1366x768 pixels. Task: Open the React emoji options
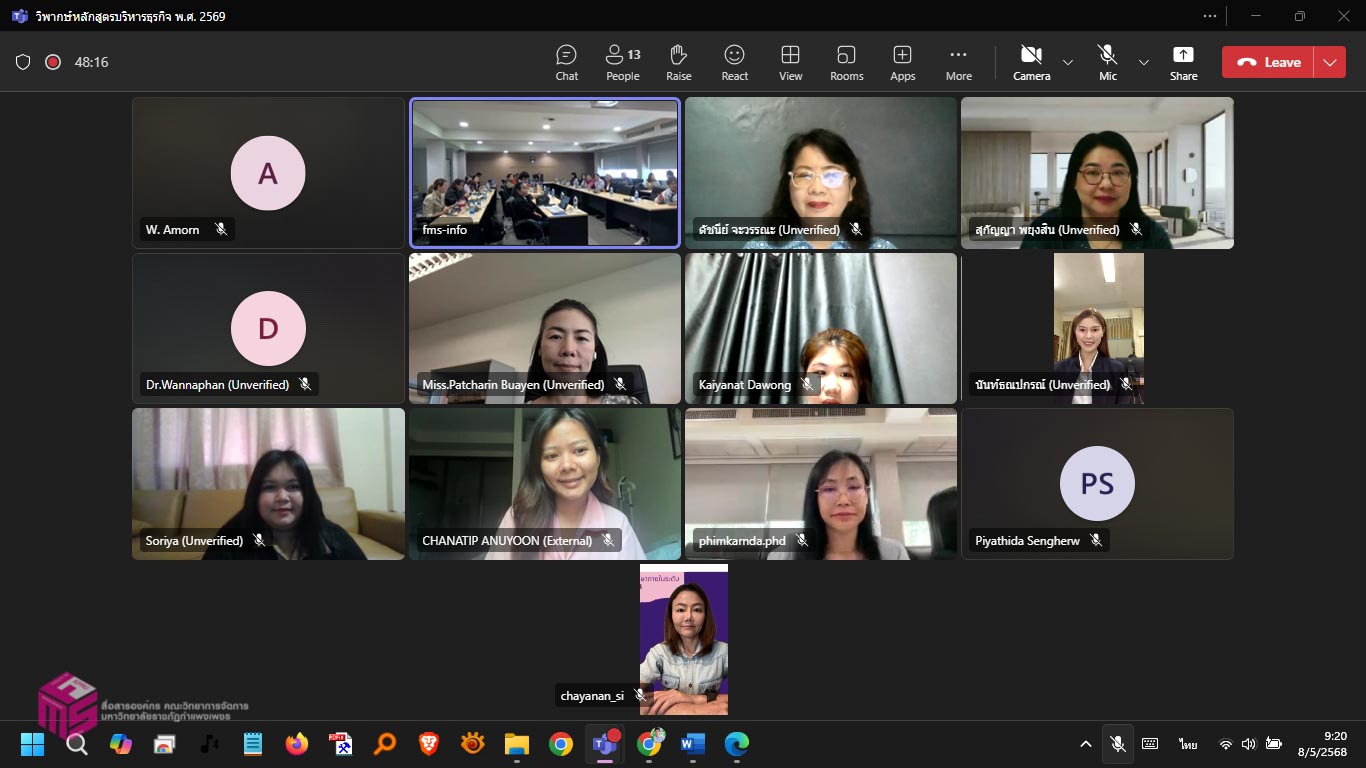tap(734, 62)
